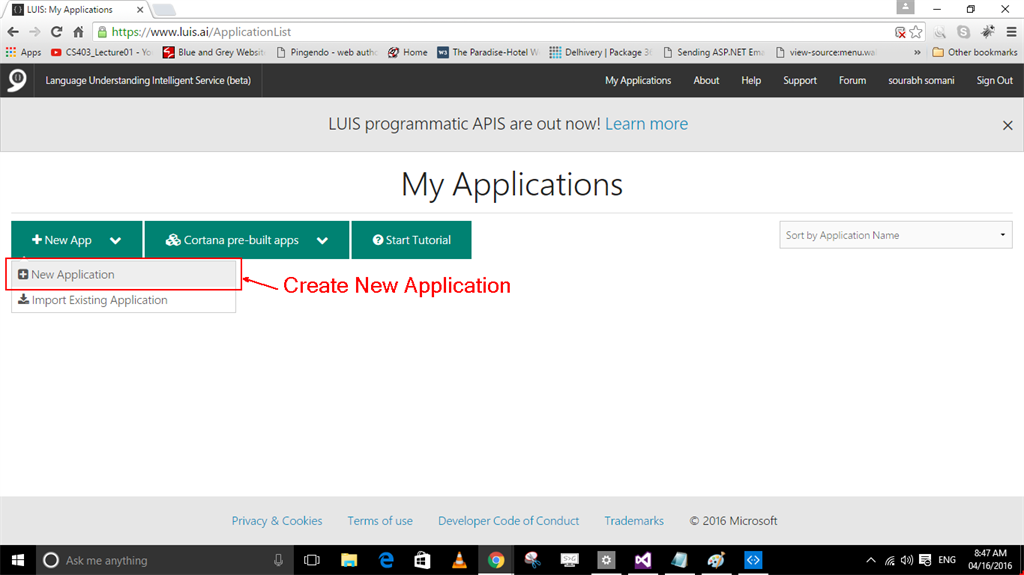Click the LUIS logo icon in header
This screenshot has width=1024, height=575.
coord(17,80)
